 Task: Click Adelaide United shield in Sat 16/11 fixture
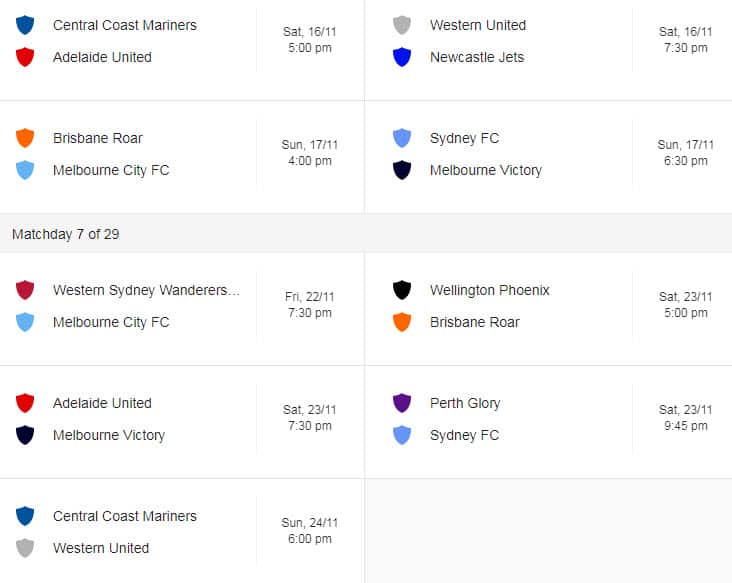[25, 57]
